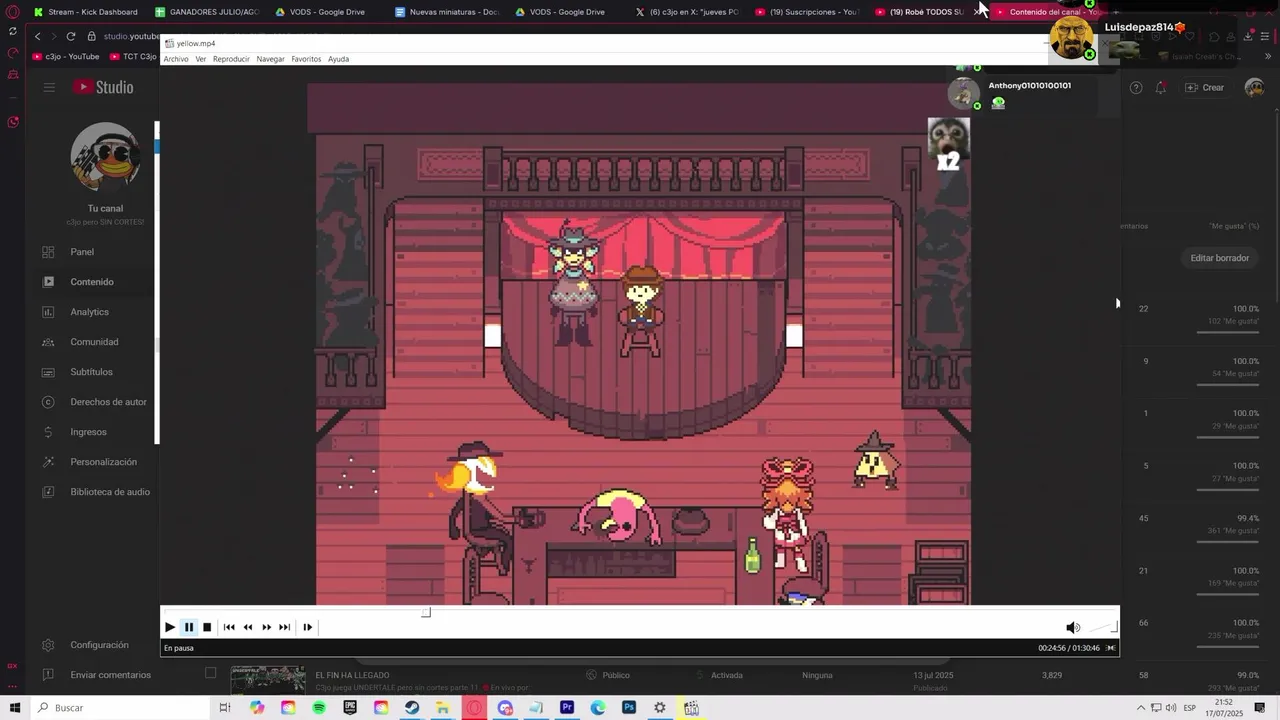1280x720 pixels.
Task: Click Editar borrador button
Action: pos(1219,258)
